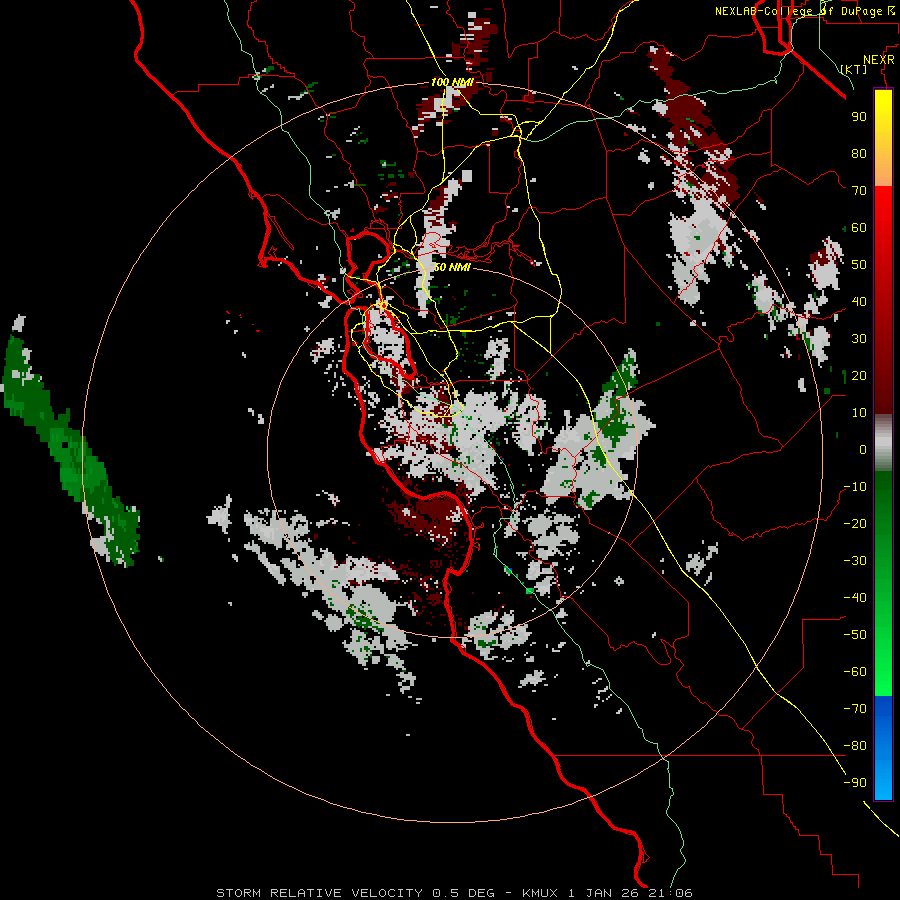Click the 10 value on velocity scale

[x=859, y=413]
